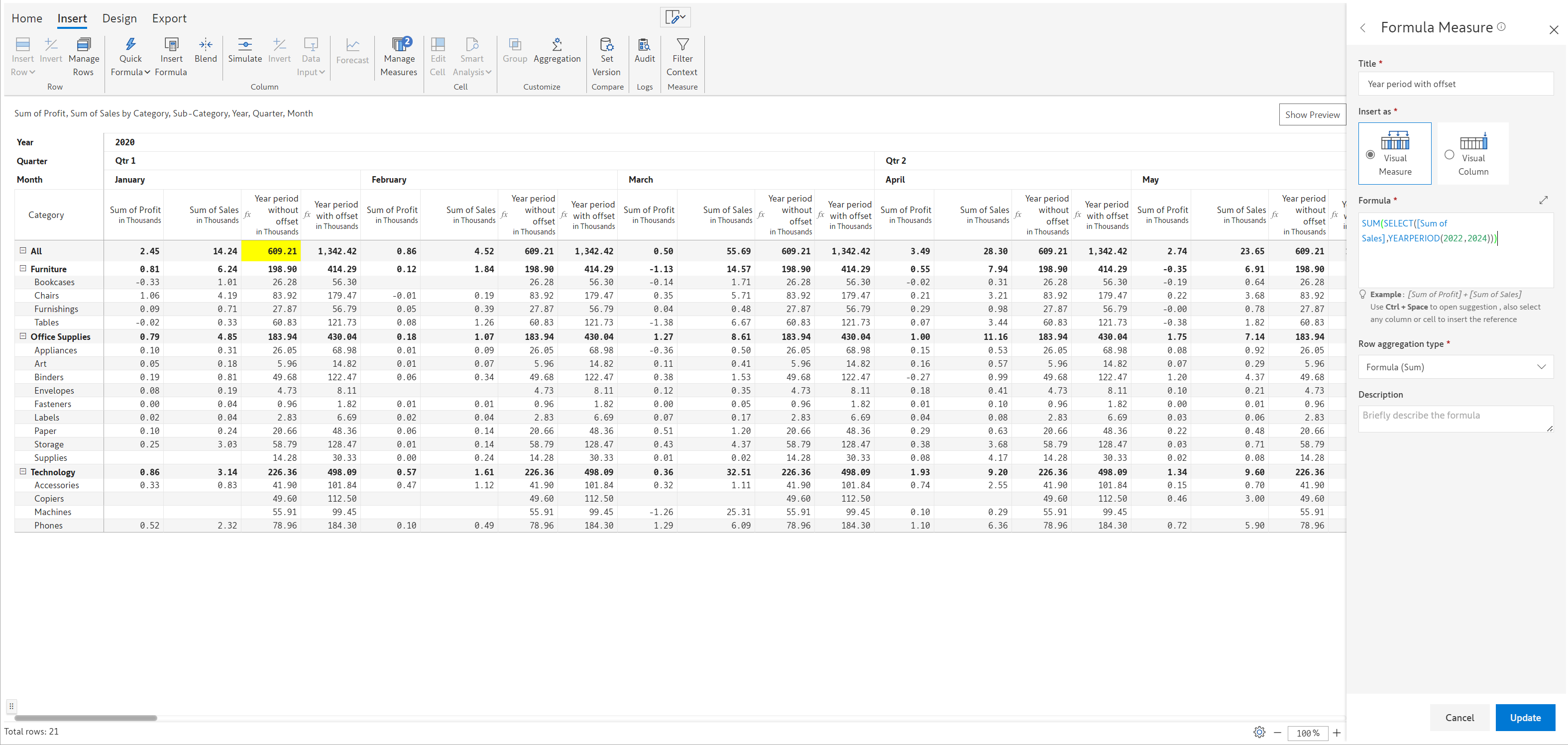Expand the formula editor with the arrow icon

(x=1543, y=200)
